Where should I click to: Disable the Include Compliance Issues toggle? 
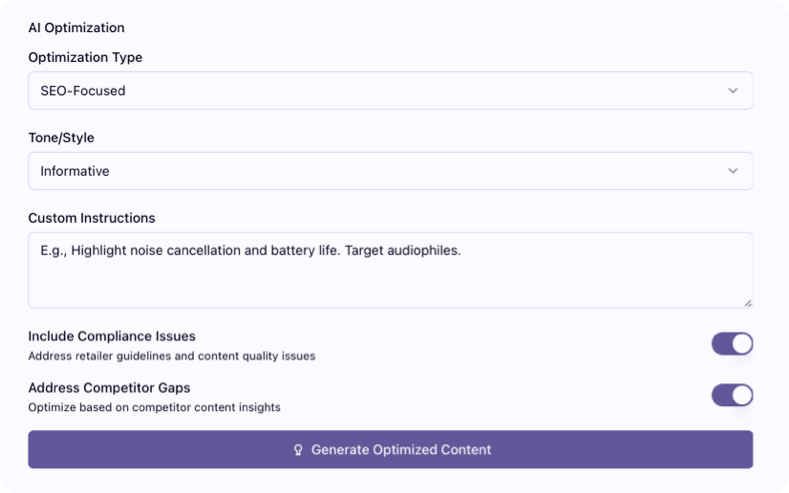click(732, 344)
